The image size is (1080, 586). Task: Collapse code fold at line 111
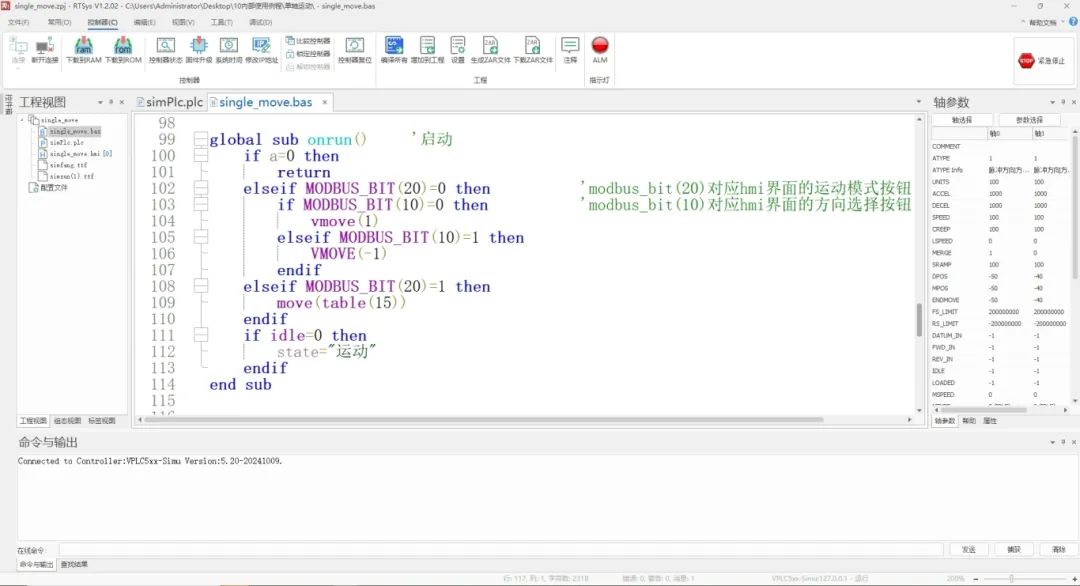pyautogui.click(x=200, y=335)
